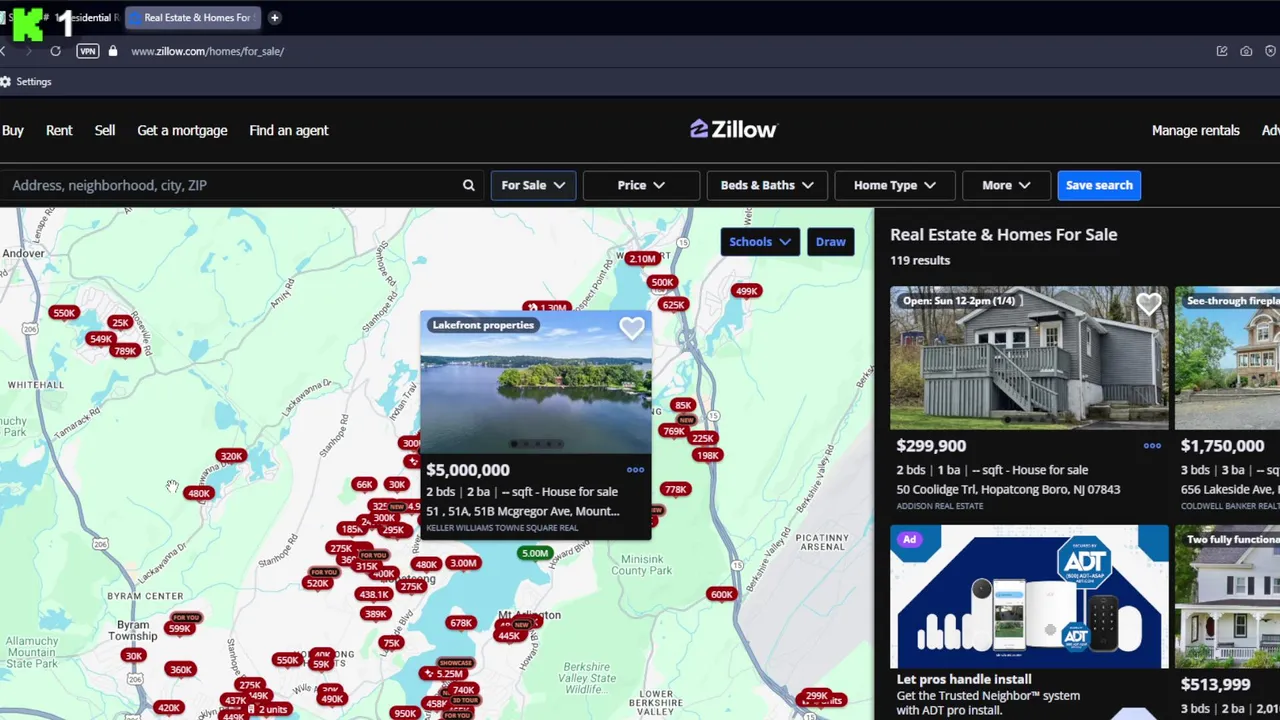The height and width of the screenshot is (720, 1280).
Task: Click the address search input field
Action: [230, 185]
